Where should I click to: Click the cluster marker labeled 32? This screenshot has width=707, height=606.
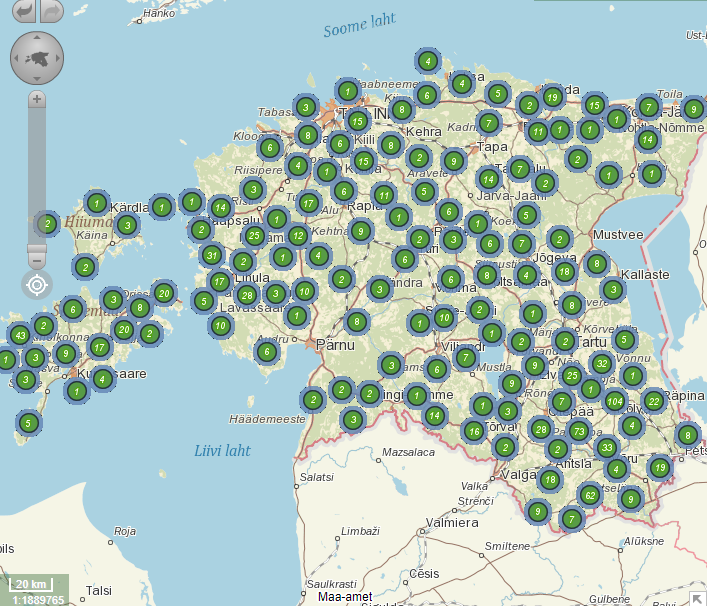[x=601, y=363]
